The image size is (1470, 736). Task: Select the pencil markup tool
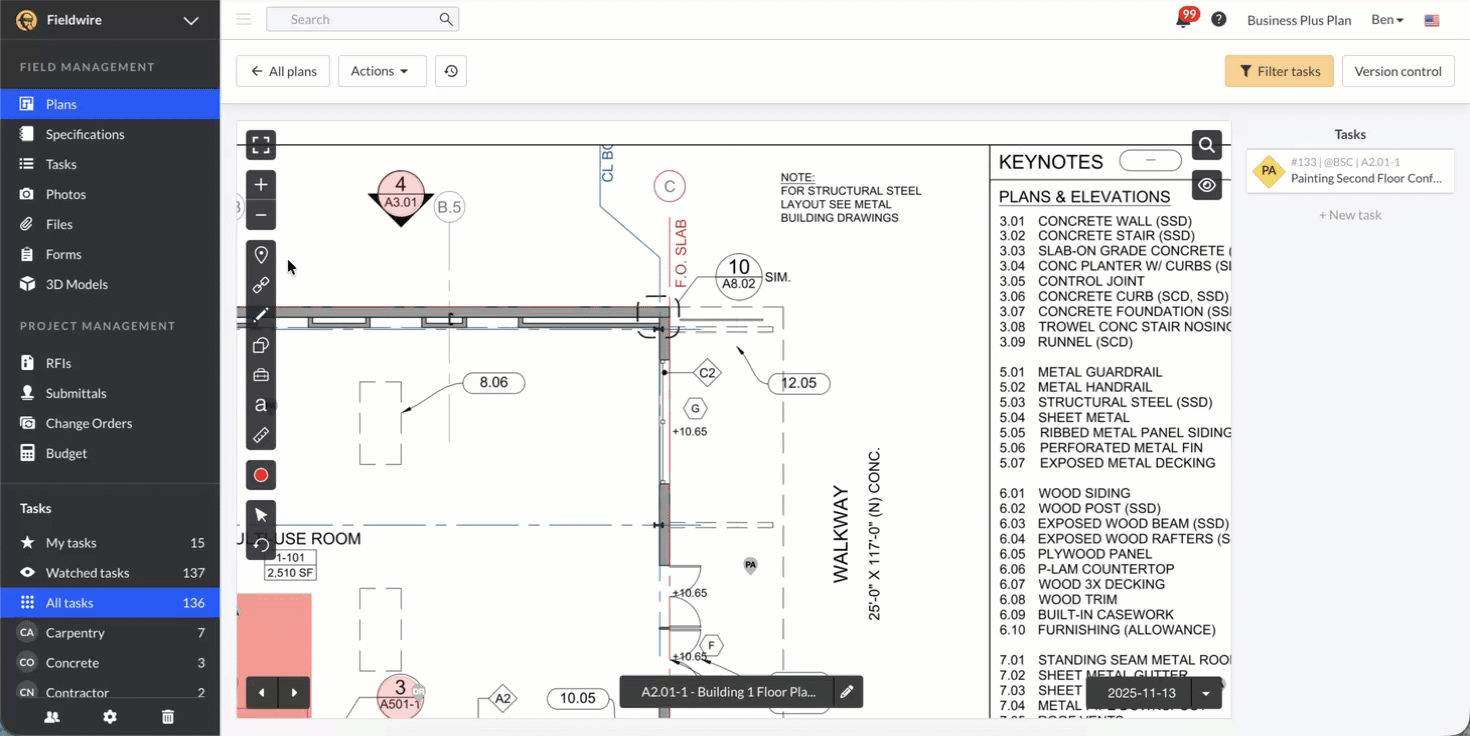(261, 315)
